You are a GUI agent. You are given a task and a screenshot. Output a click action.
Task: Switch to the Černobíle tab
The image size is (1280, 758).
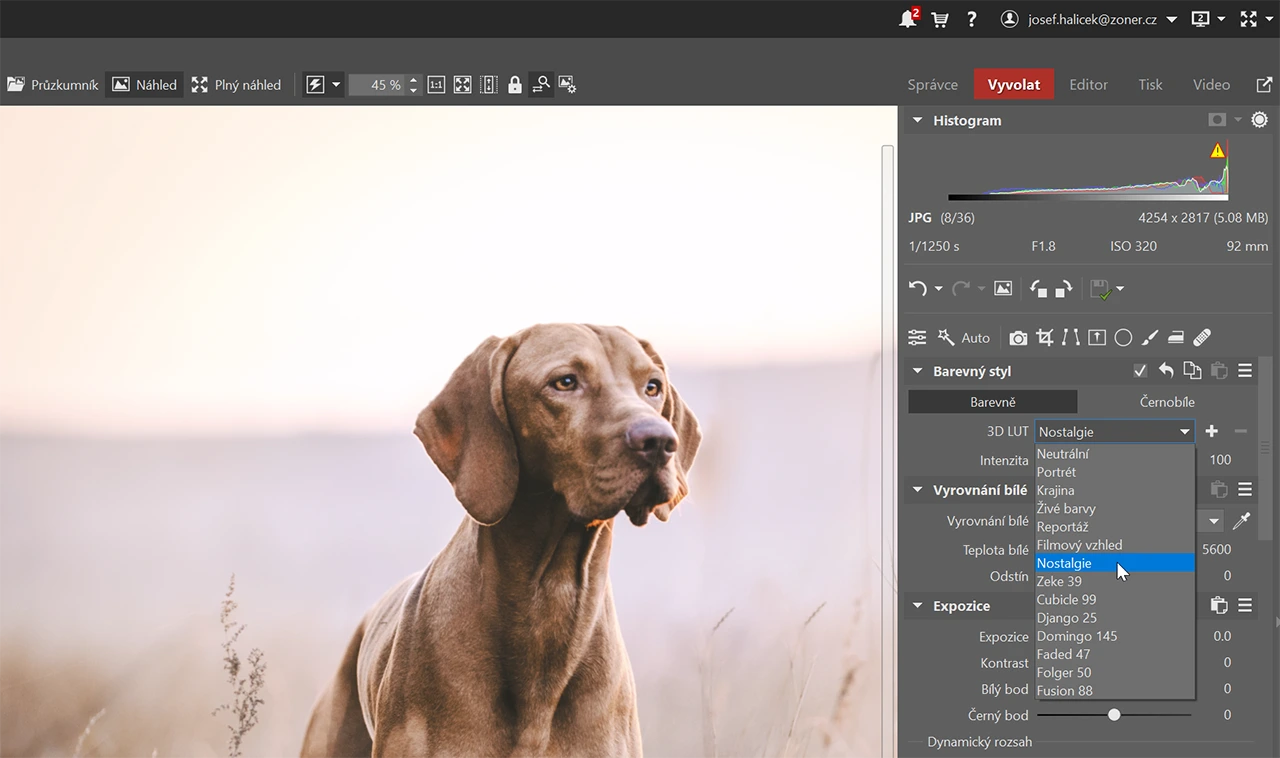tap(1166, 401)
